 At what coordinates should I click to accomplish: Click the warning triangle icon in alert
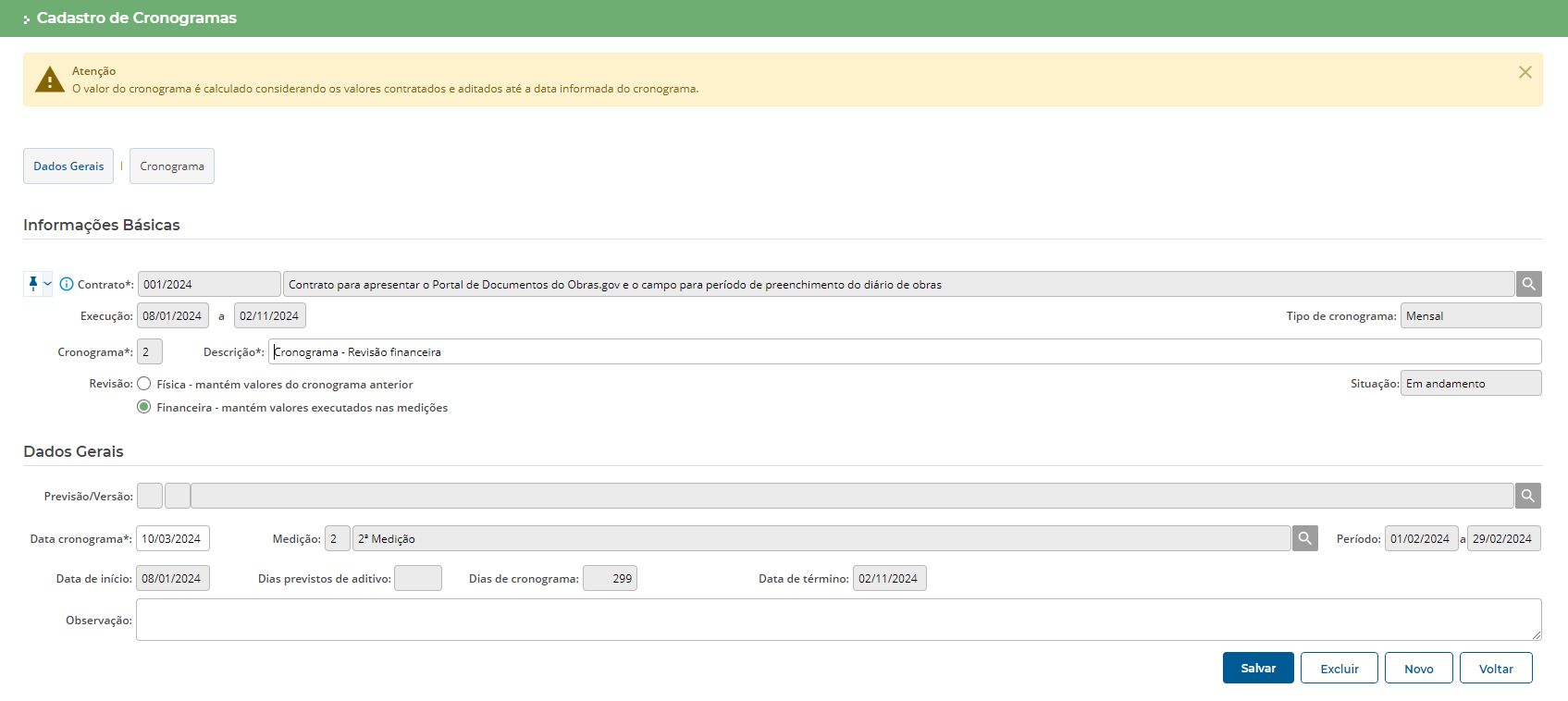pyautogui.click(x=49, y=80)
